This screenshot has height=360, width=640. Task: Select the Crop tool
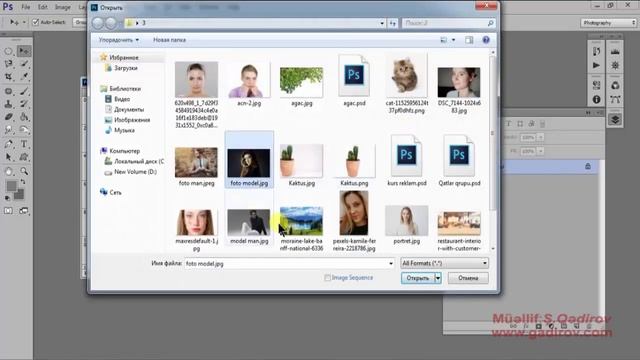9,76
